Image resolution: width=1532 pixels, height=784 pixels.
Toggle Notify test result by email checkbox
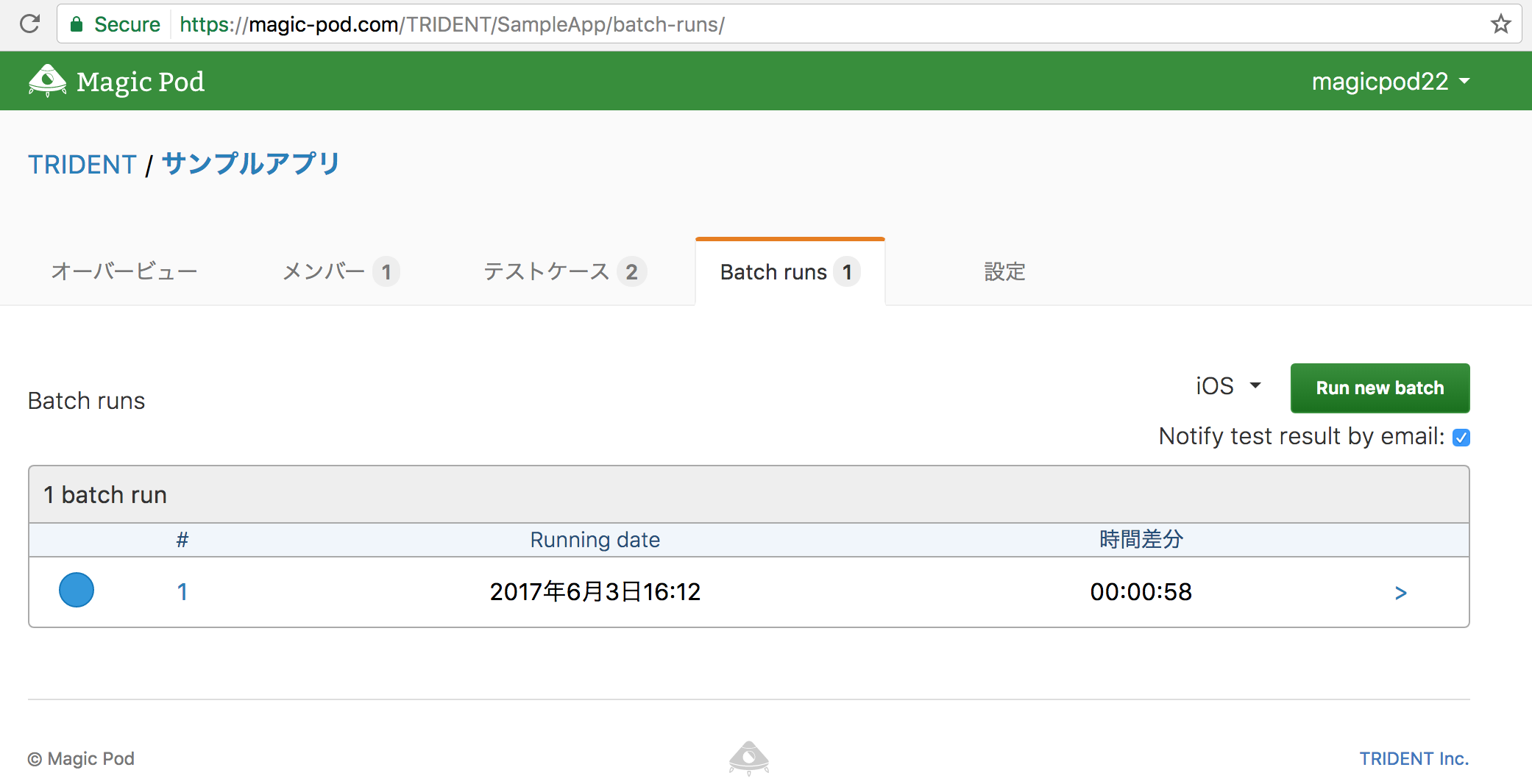click(x=1461, y=438)
